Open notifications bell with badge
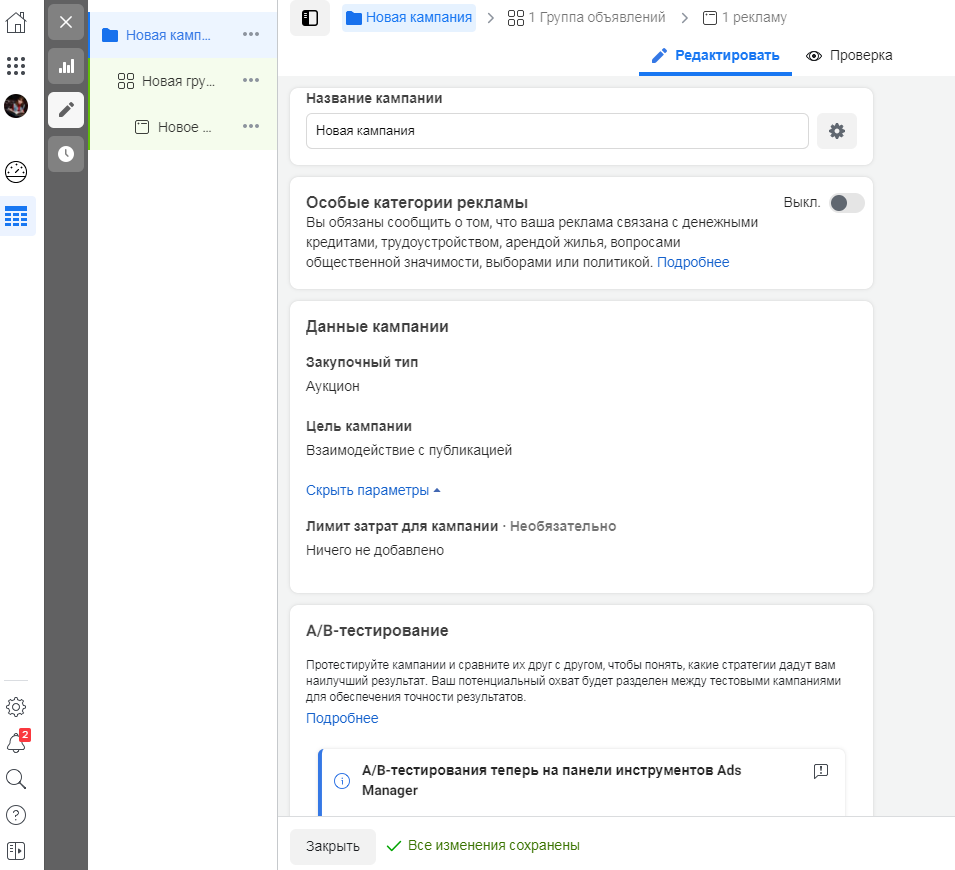This screenshot has height=870, width=955. point(16,743)
